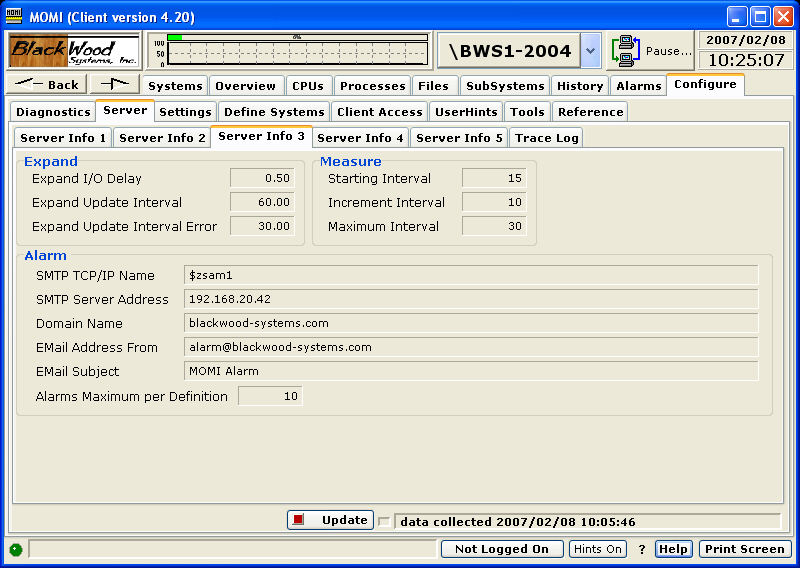Viewport: 800px width, 568px height.
Task: Click the Not Logged On button
Action: coord(501,549)
